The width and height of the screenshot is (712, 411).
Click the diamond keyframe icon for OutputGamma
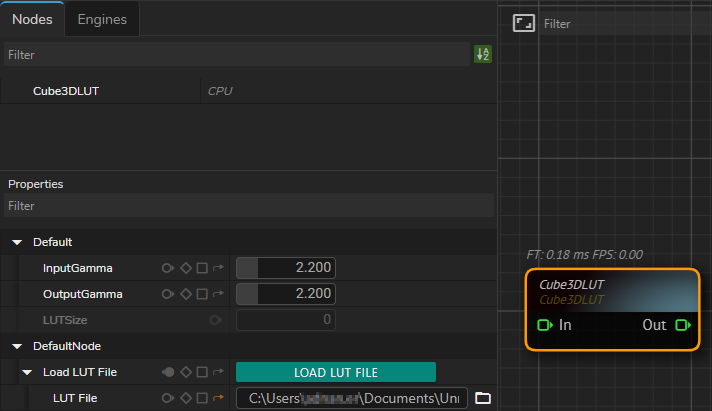[x=185, y=294]
